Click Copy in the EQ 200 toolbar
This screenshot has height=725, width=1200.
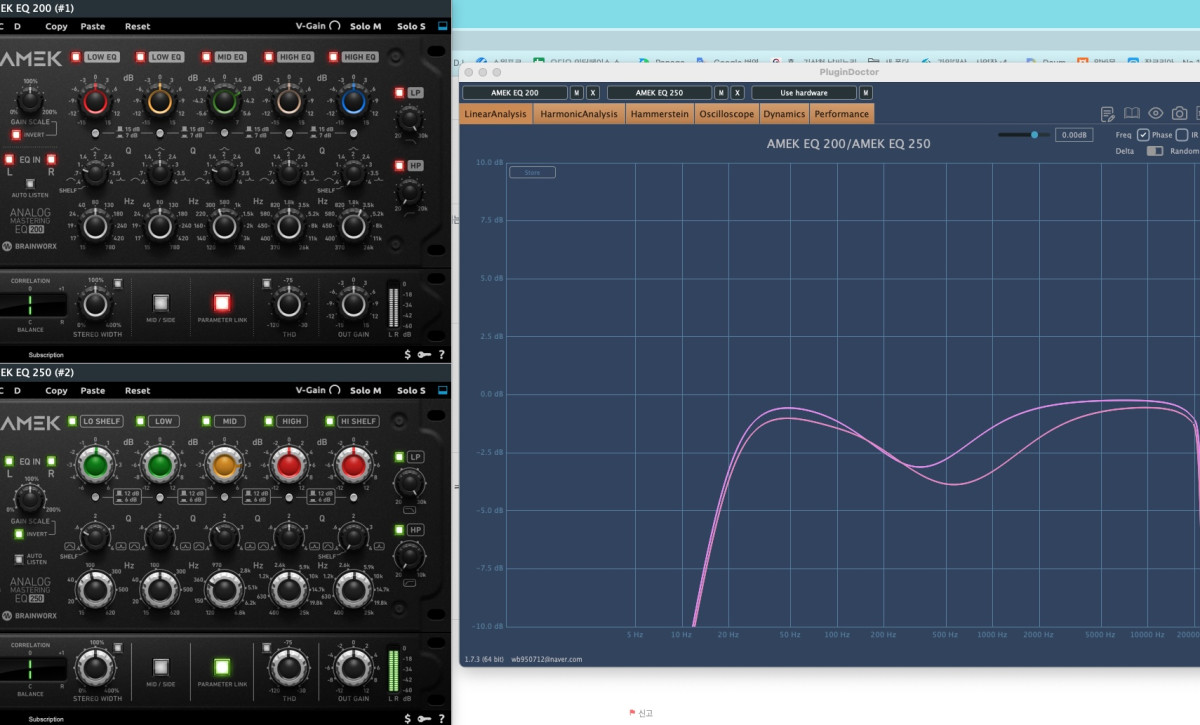point(57,26)
